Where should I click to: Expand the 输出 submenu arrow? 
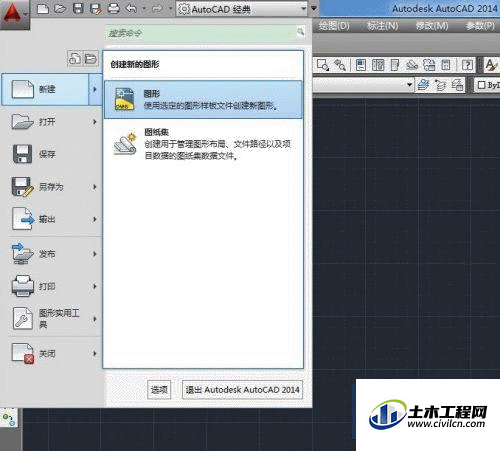[x=95, y=219]
